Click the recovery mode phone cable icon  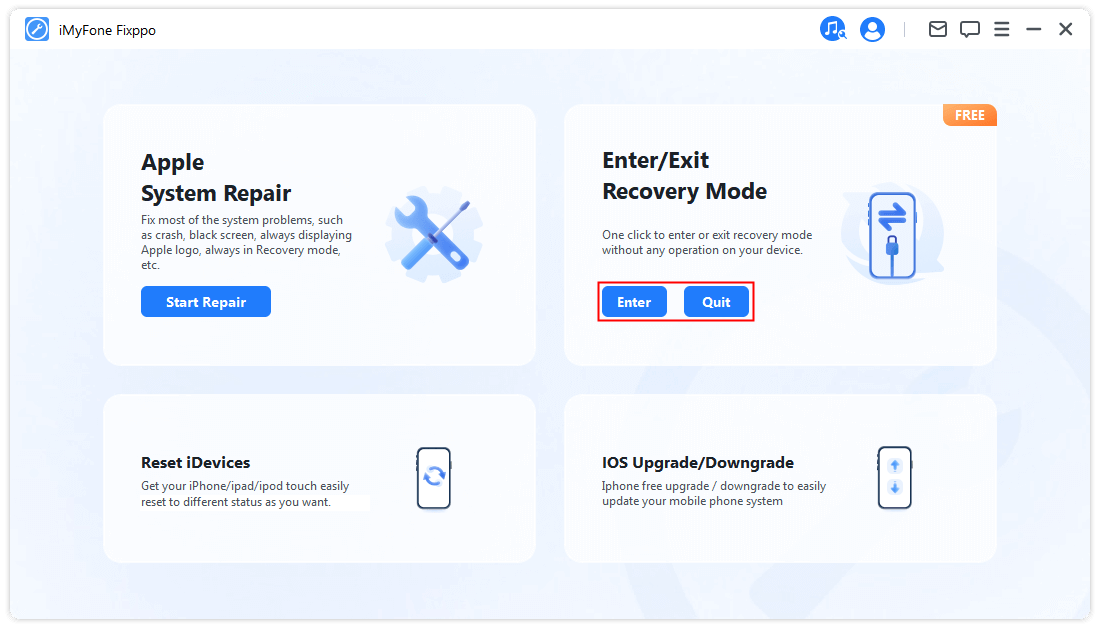pyautogui.click(x=892, y=236)
